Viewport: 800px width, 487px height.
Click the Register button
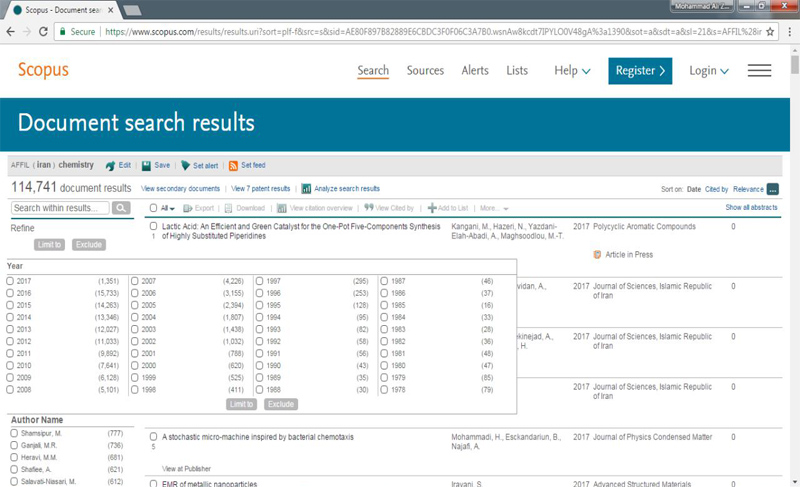[640, 71]
